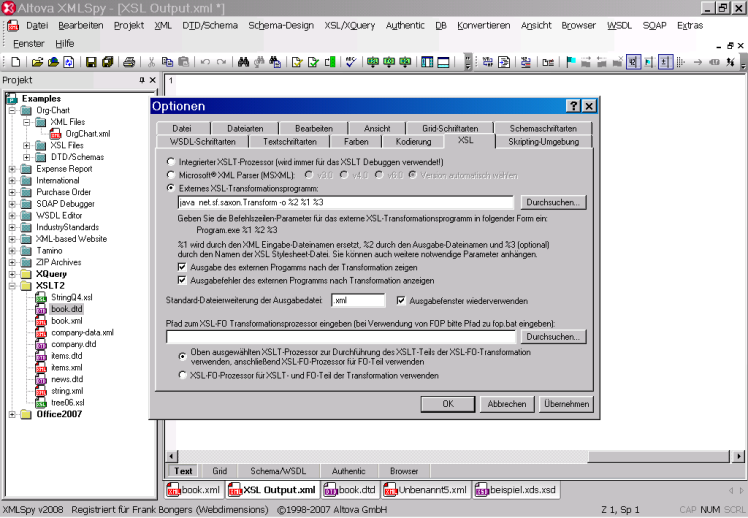Expand the DTD/Schemas subfolder

click(27, 157)
